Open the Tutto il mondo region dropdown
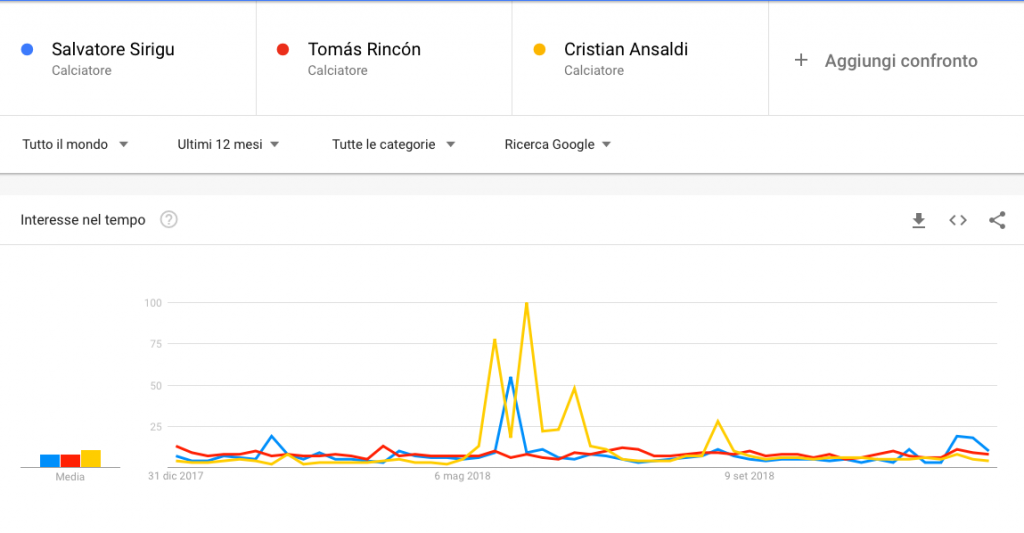 click(x=76, y=144)
